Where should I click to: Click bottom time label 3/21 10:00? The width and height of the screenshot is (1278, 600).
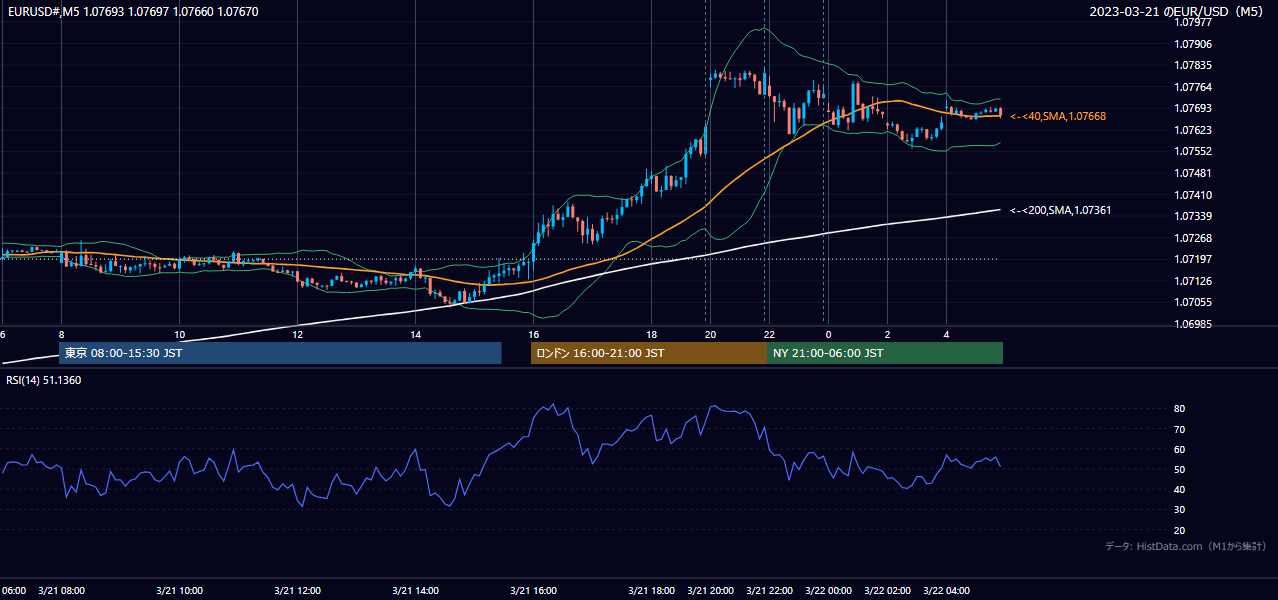180,590
